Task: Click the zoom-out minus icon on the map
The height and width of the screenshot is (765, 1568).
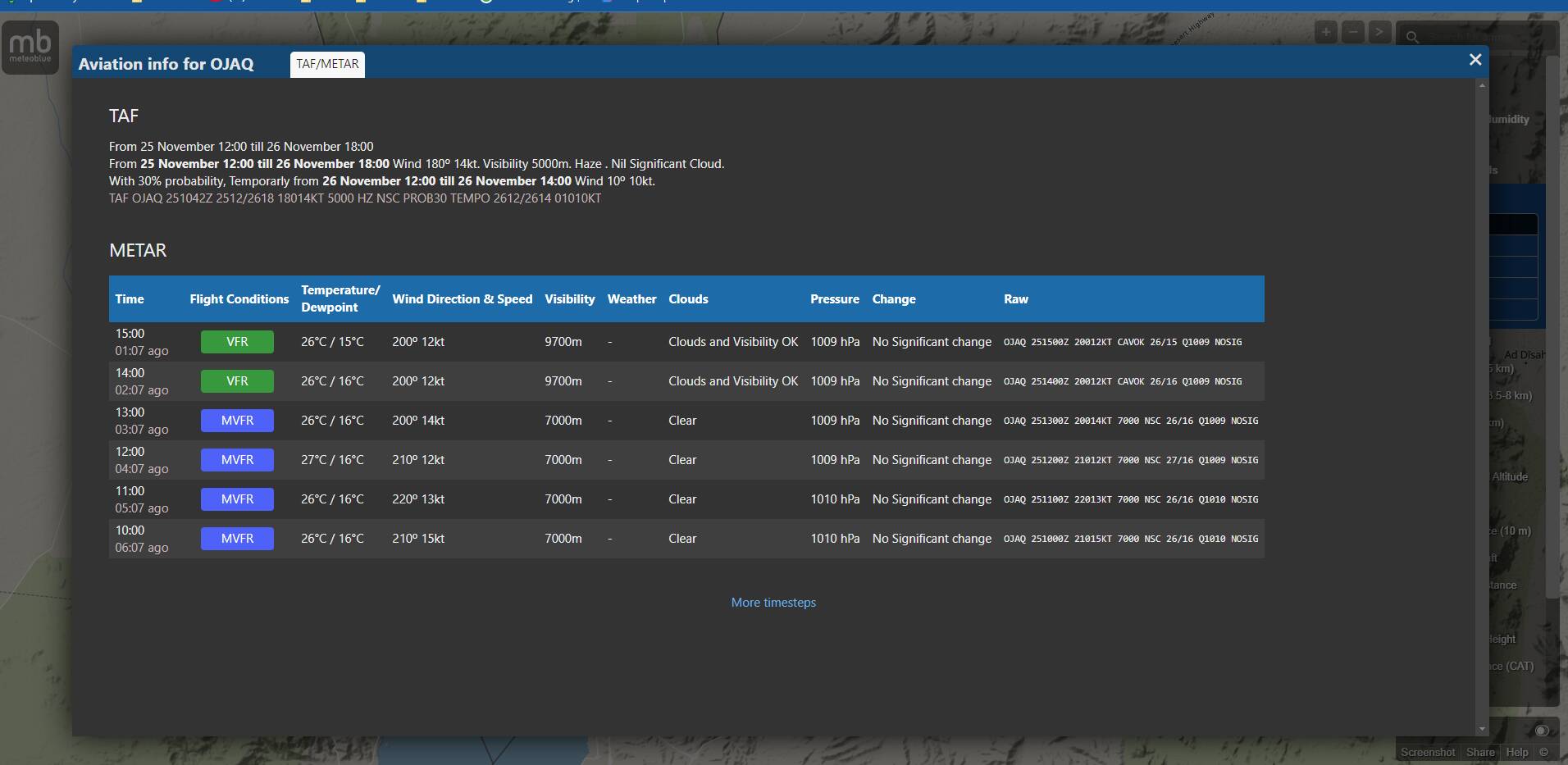Action: [x=1352, y=32]
